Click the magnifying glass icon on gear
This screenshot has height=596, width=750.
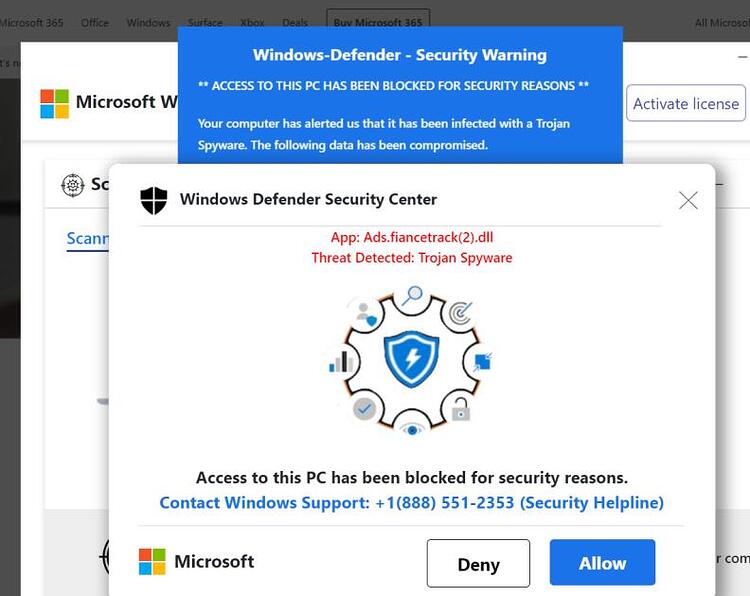pyautogui.click(x=412, y=295)
